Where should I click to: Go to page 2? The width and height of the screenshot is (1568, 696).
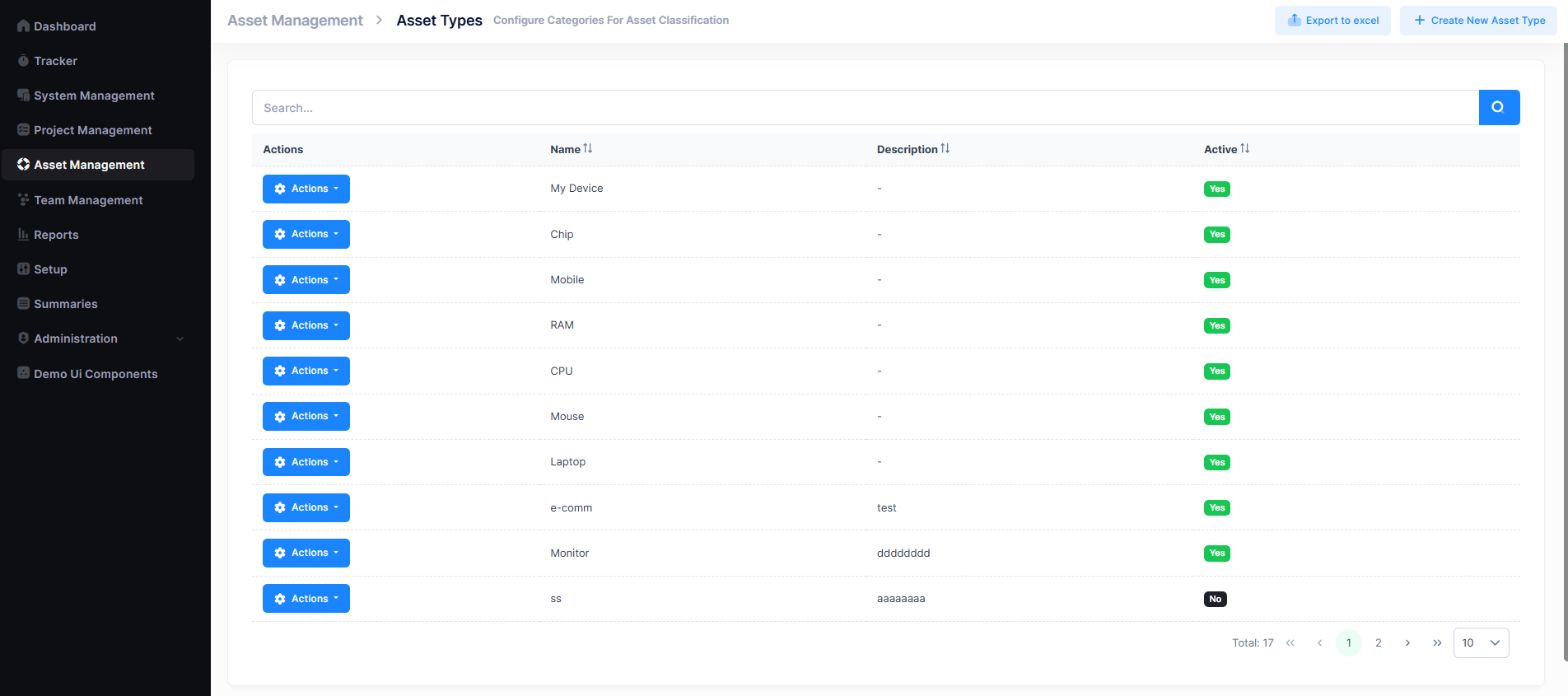1378,643
